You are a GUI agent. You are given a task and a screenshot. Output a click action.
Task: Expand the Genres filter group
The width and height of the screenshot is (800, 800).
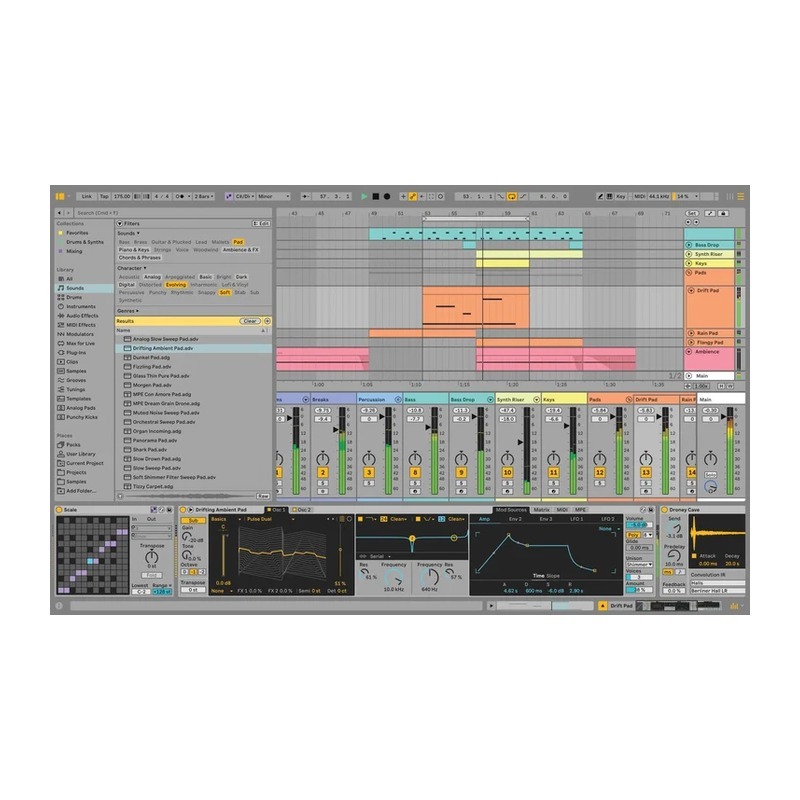[x=128, y=311]
